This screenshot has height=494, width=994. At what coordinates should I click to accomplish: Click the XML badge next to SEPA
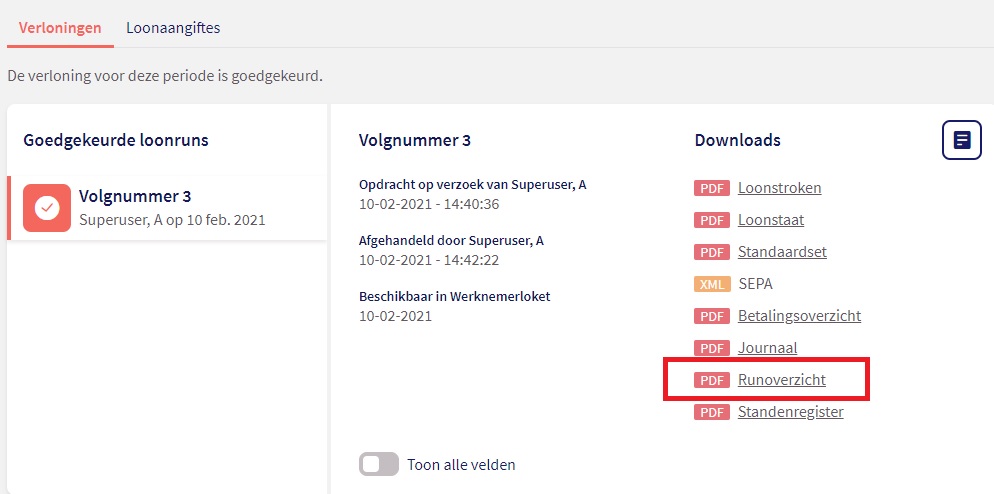click(712, 284)
